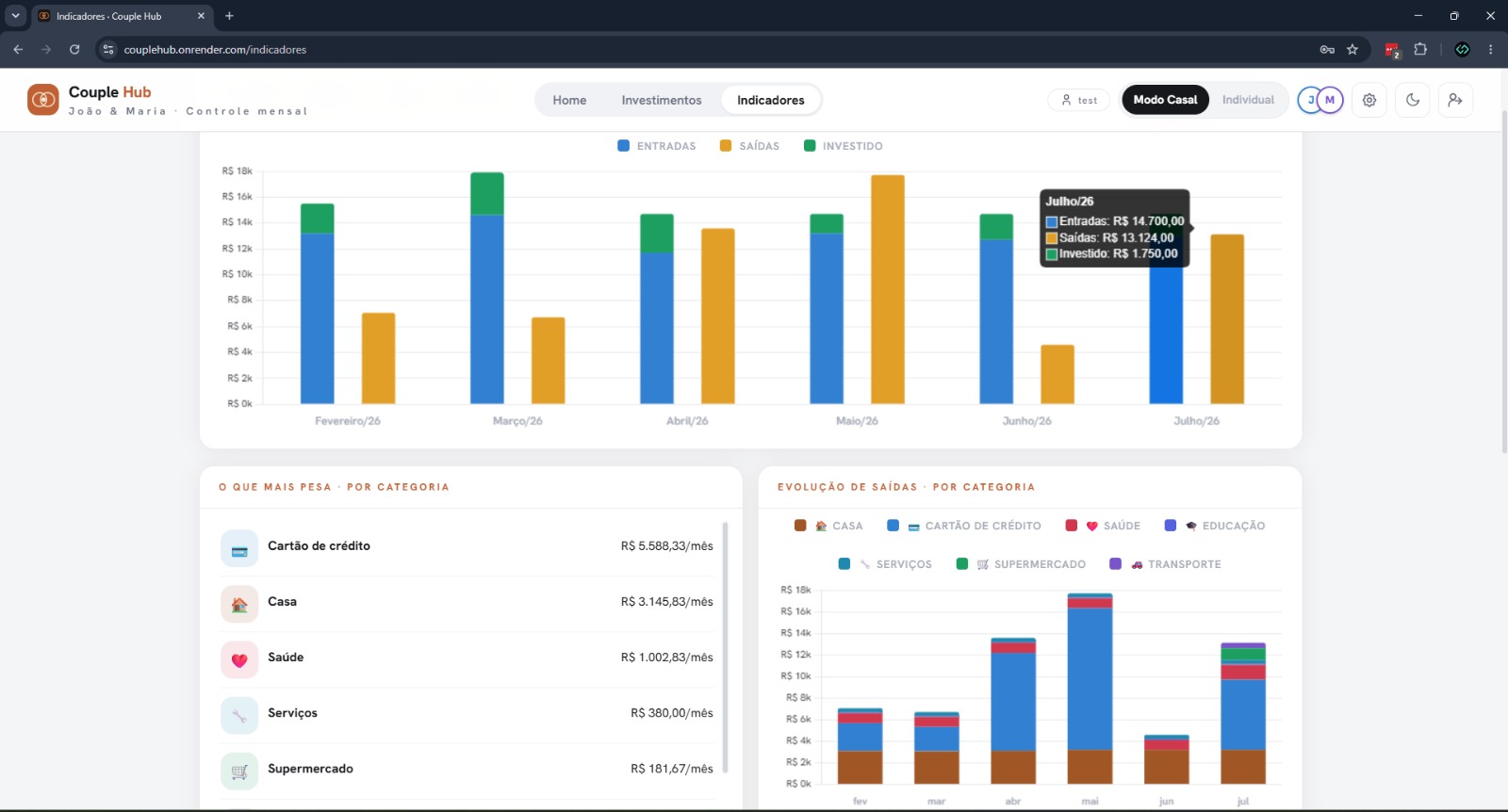Toggle dark mode moon icon
Viewport: 1508px width, 812px height.
[x=1413, y=100]
